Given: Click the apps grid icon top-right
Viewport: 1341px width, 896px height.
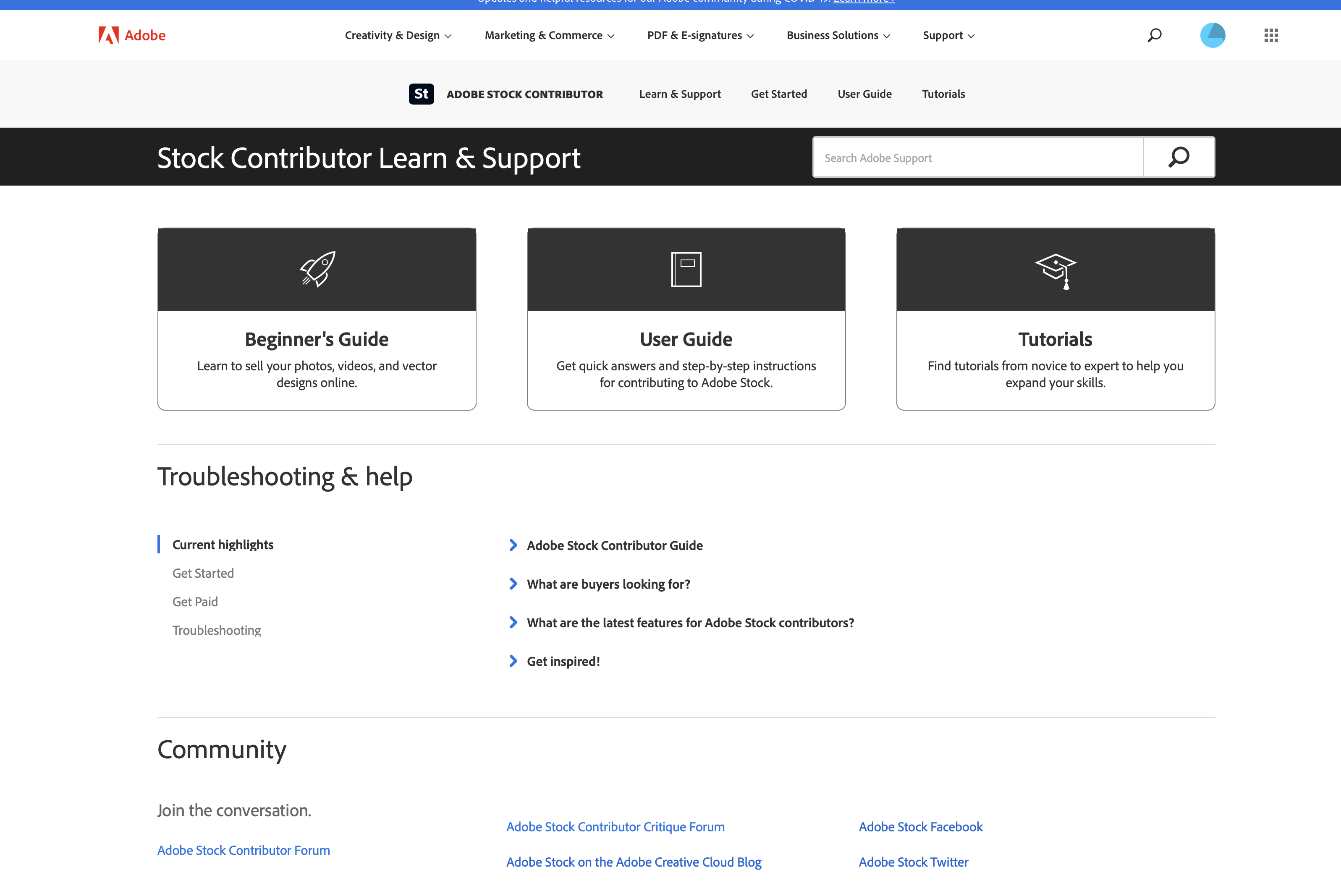Looking at the screenshot, I should (1271, 35).
